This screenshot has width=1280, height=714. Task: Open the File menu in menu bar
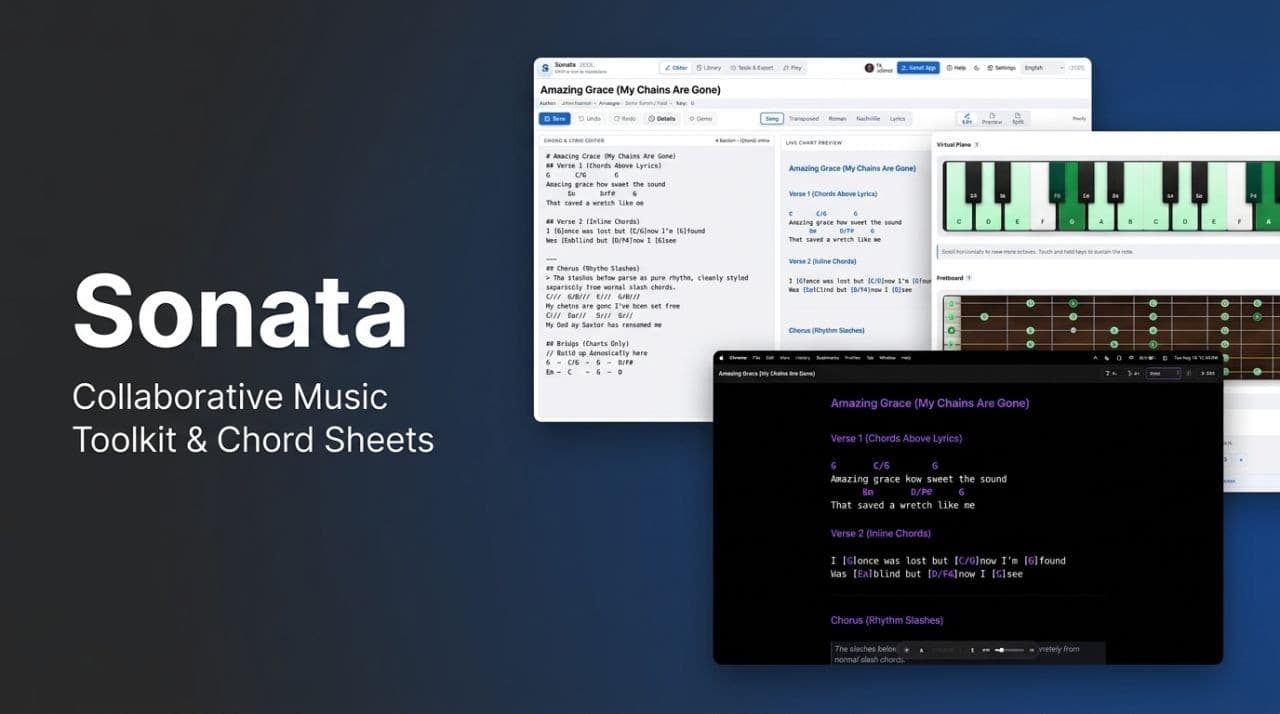[x=757, y=357]
